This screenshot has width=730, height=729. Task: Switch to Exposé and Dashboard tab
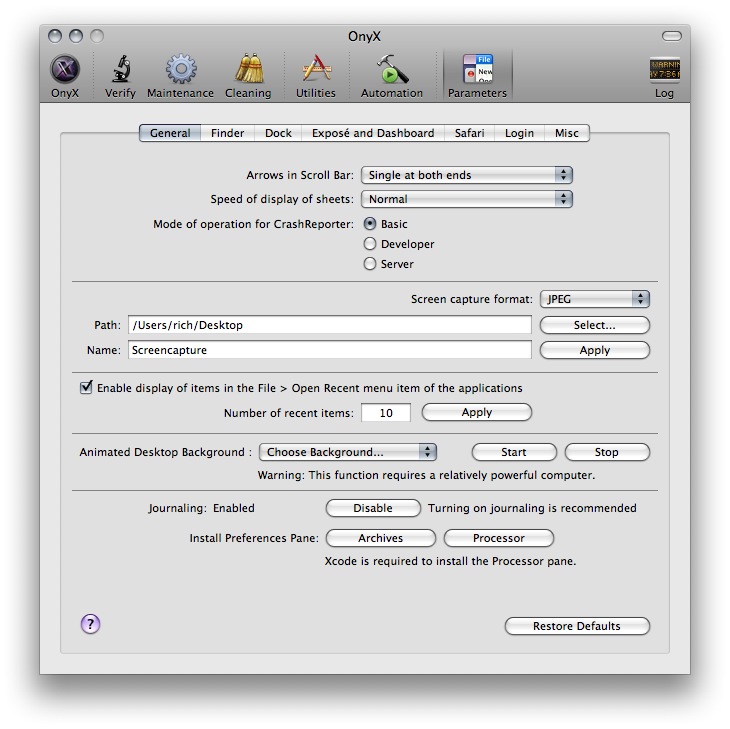pos(373,133)
